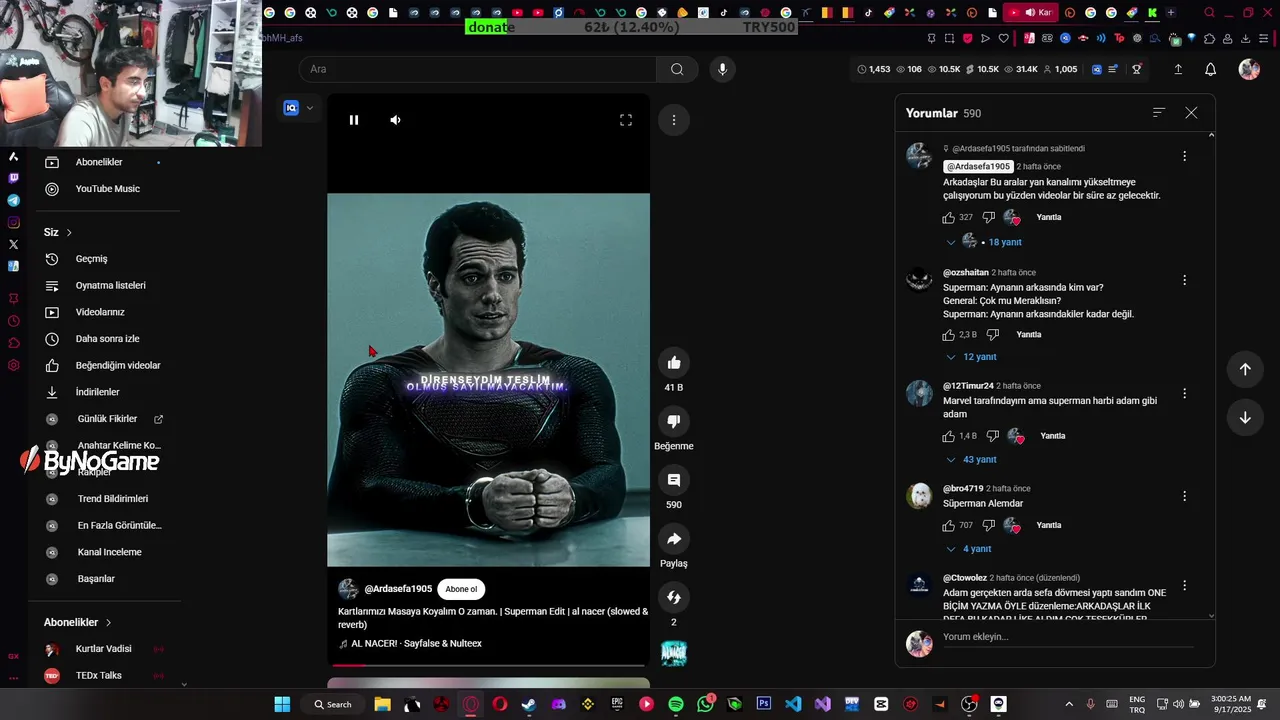Viewport: 1280px width, 720px height.
Task: Click the comments icon showing 590
Action: (674, 480)
